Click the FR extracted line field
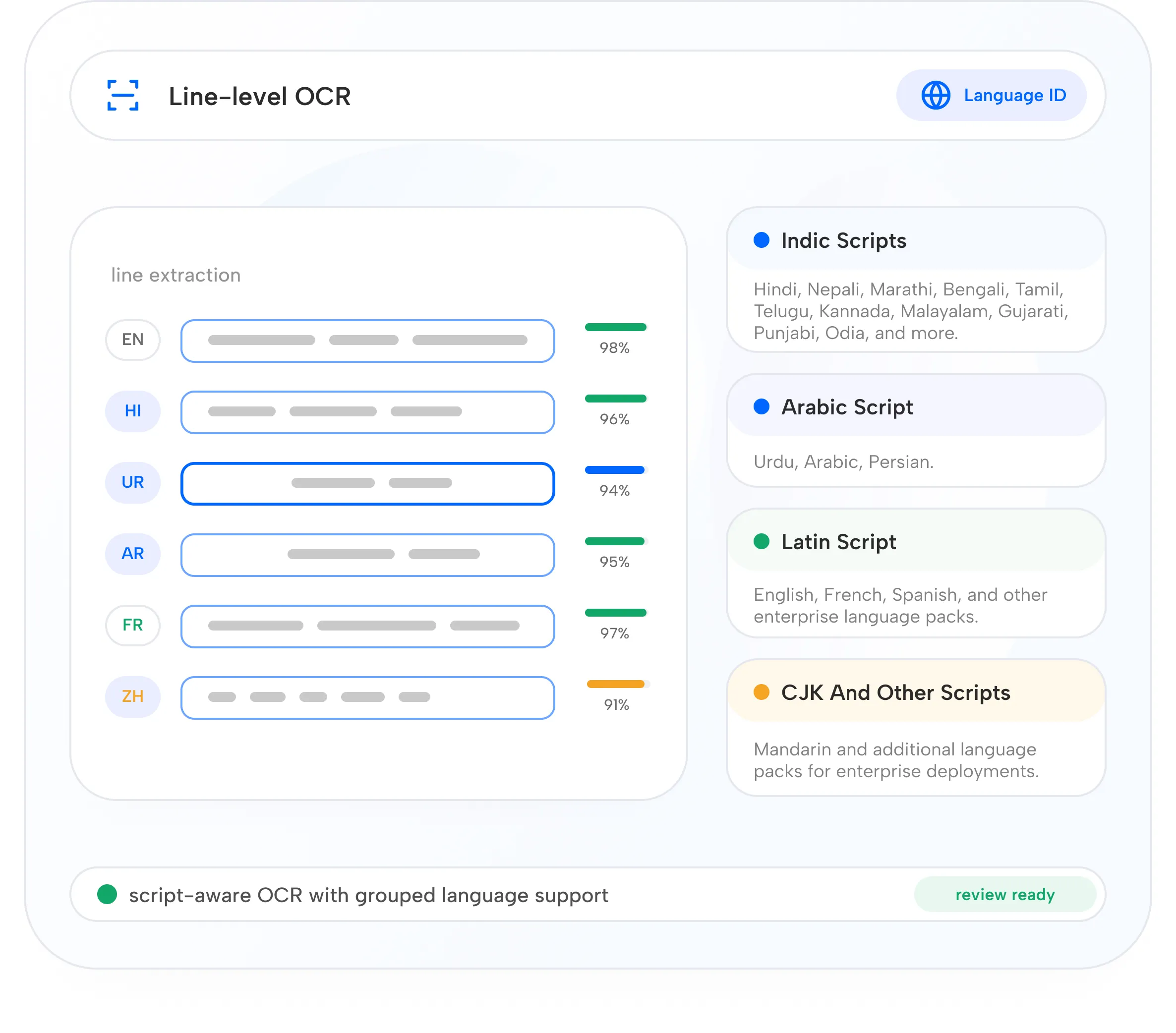This screenshot has height=1033, width=1176. [368, 626]
